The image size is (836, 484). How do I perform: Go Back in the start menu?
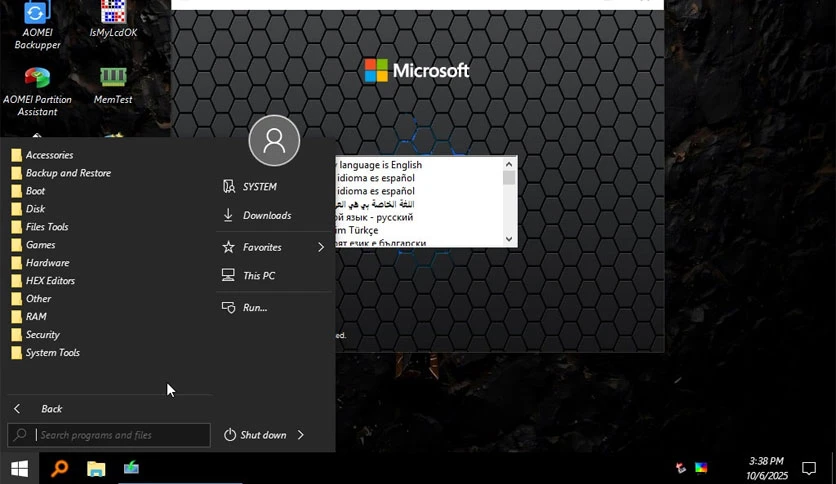point(37,409)
